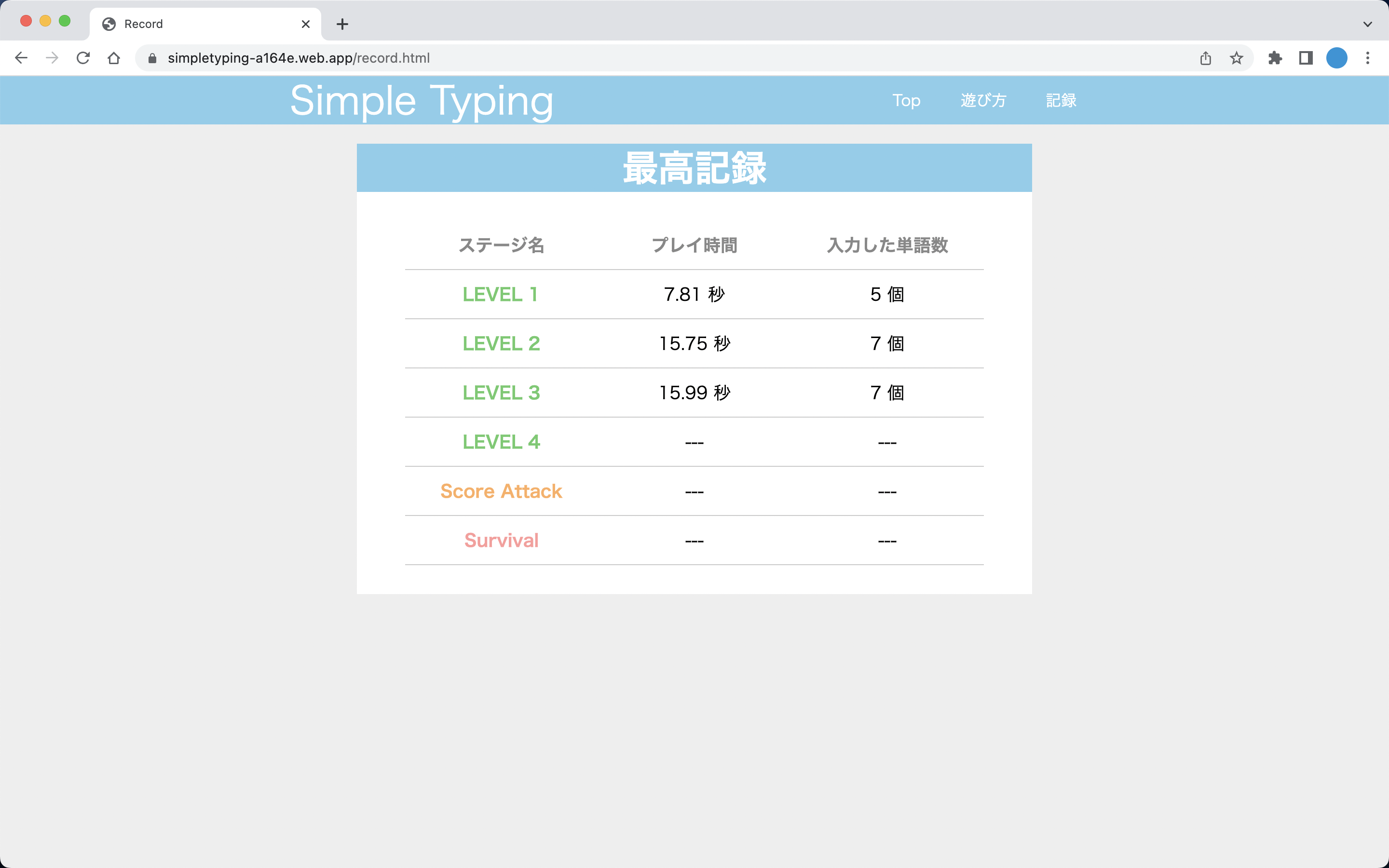Click the browser back arrow
This screenshot has width=1389, height=868.
tap(21, 57)
